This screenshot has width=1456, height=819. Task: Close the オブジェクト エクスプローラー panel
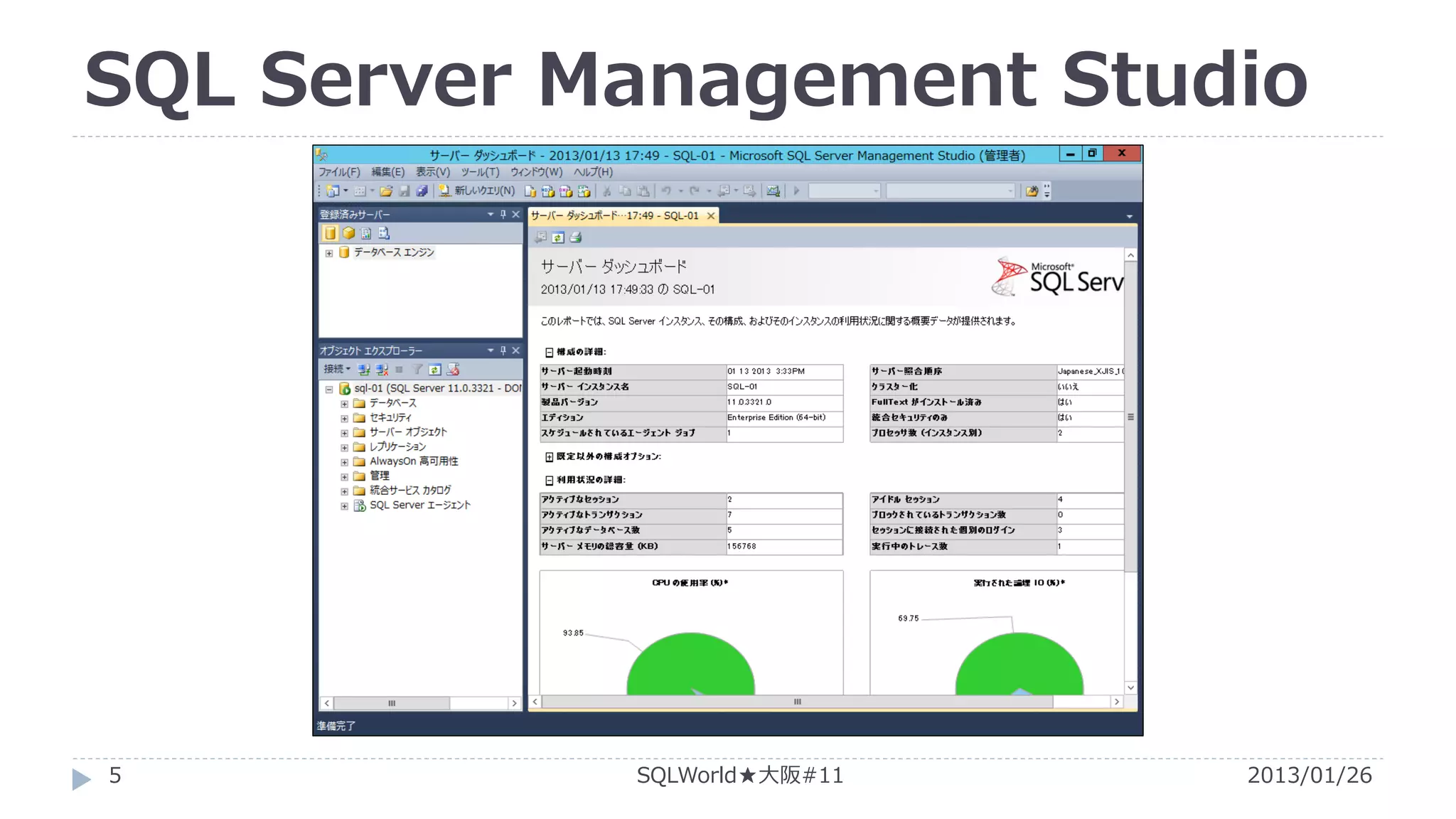[x=516, y=350]
